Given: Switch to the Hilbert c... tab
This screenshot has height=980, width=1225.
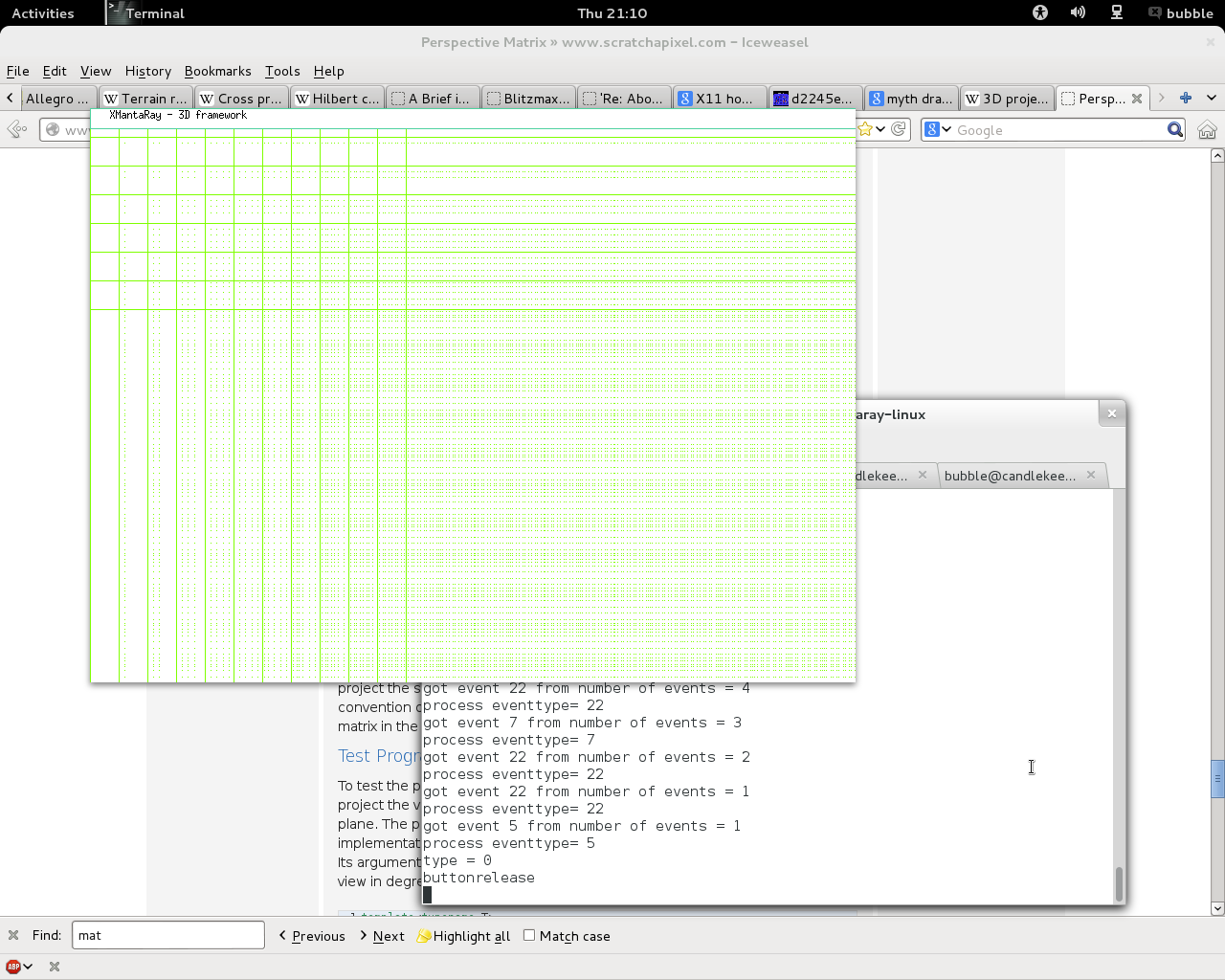Looking at the screenshot, I should pos(338,99).
